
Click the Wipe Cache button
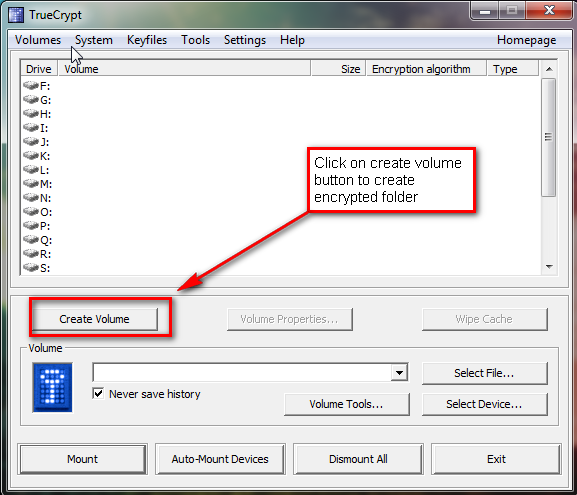pos(484,319)
